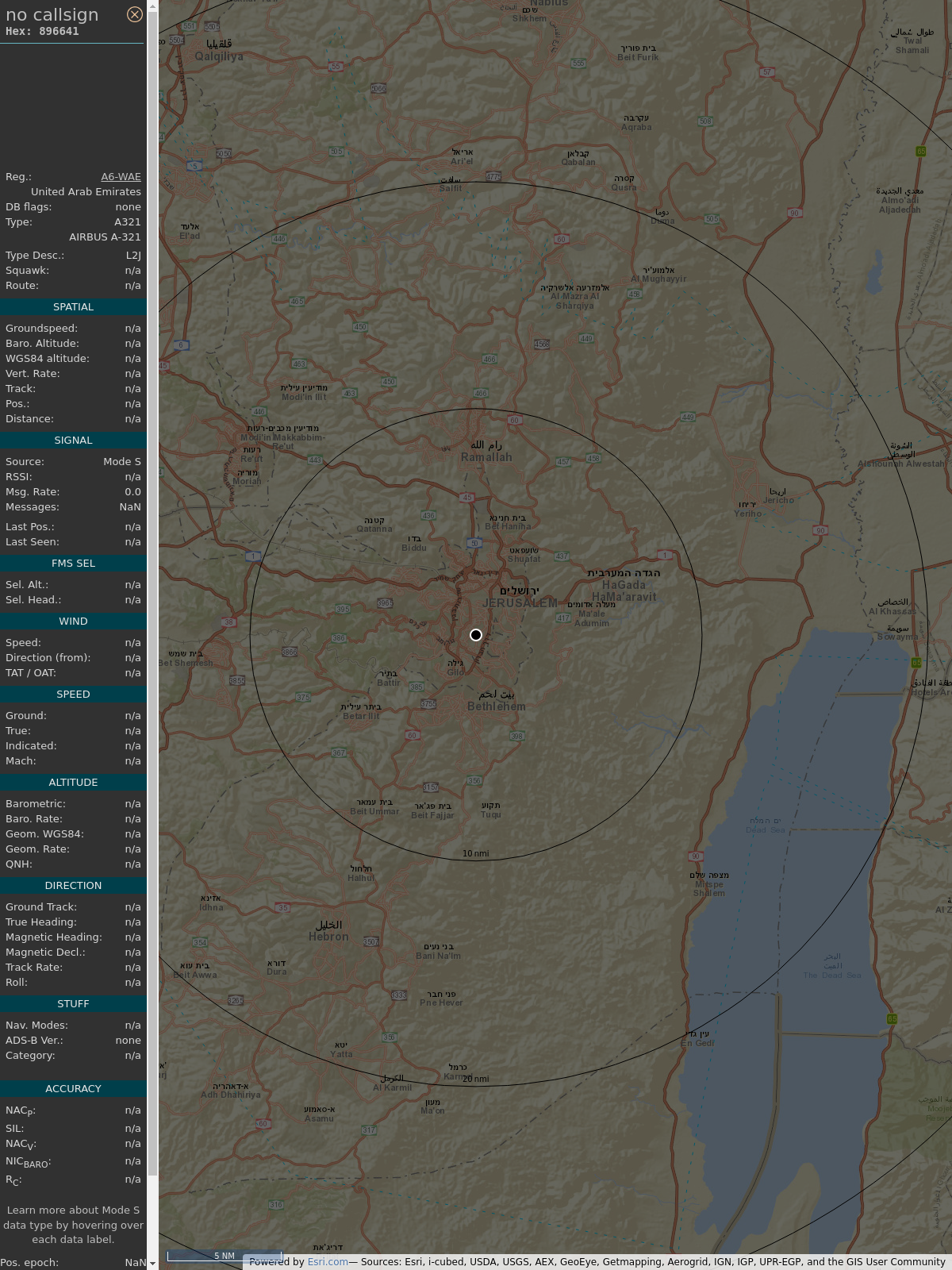This screenshot has height=1270, width=952.
Task: Select the SPATIAL section header
Action: [73, 307]
